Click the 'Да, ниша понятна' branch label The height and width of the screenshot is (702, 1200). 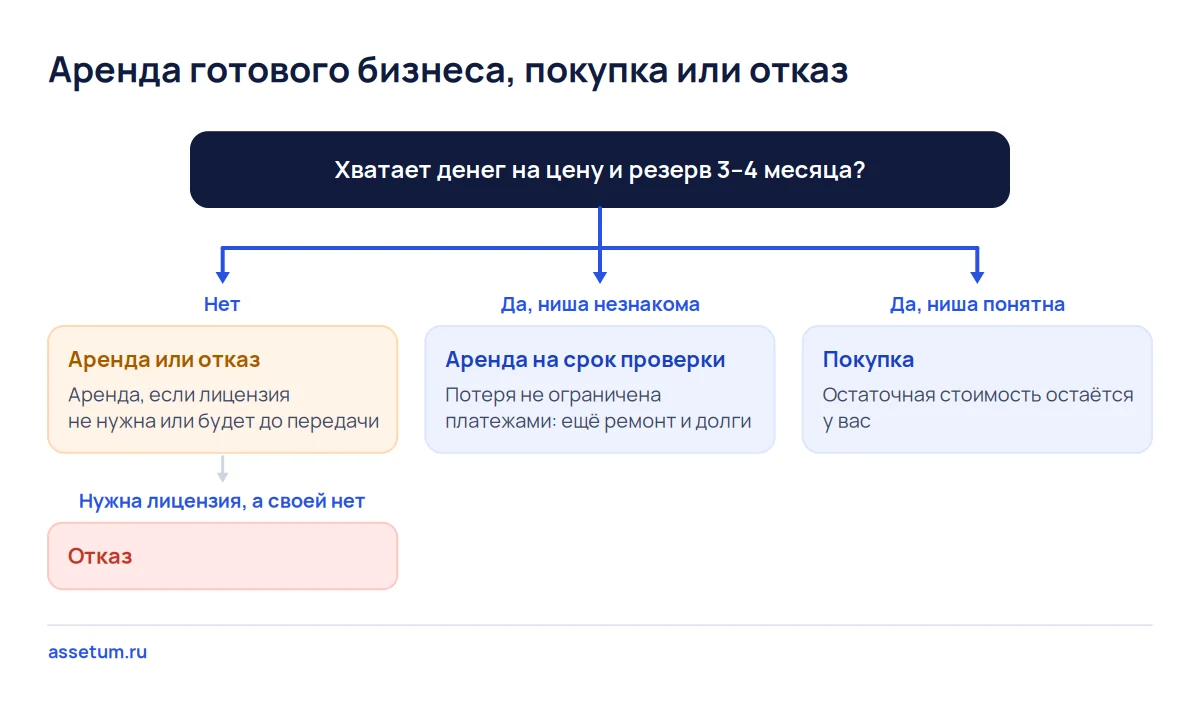click(977, 304)
